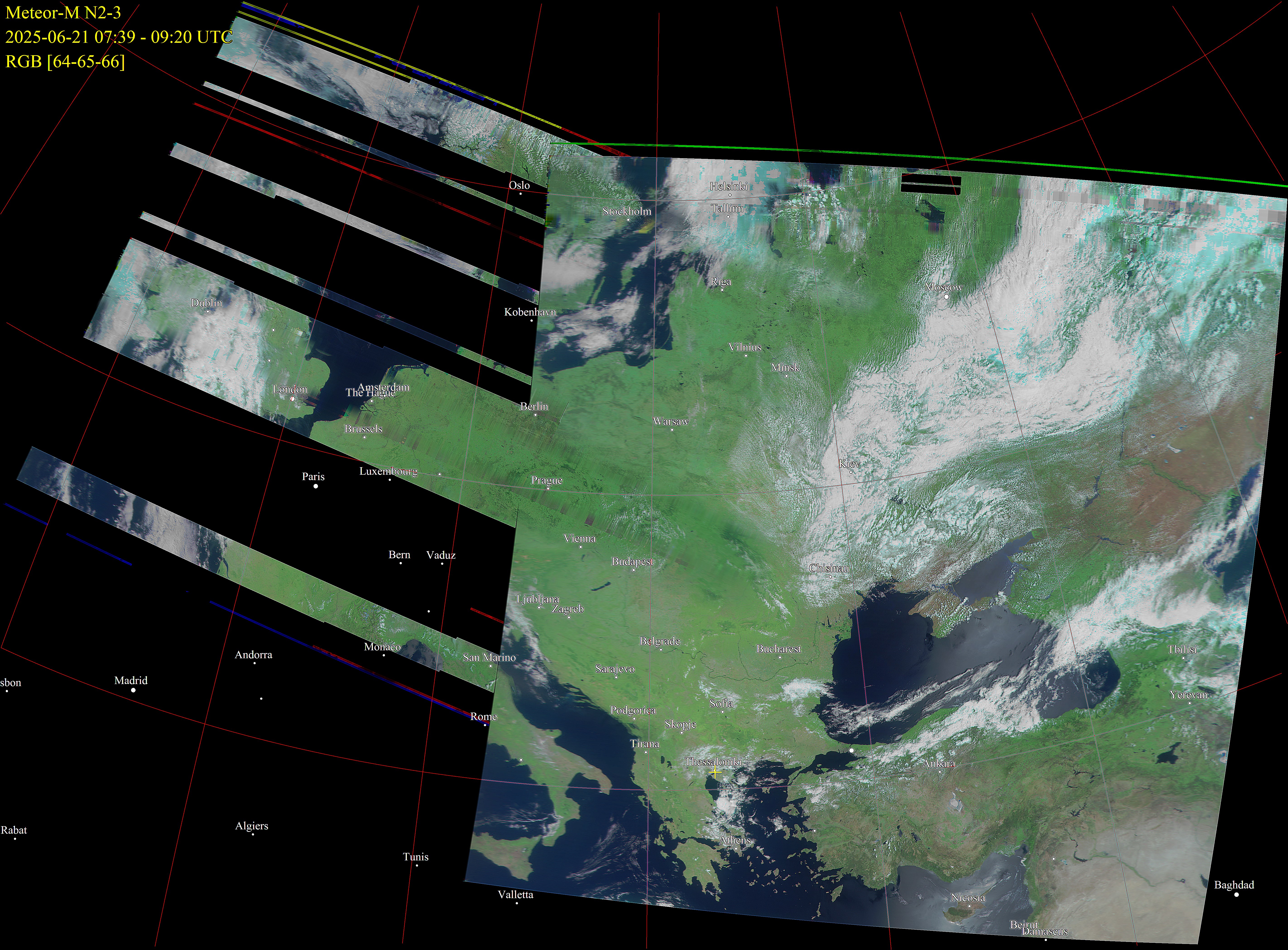
Task: Click the Ljubljana city label
Action: tap(538, 599)
